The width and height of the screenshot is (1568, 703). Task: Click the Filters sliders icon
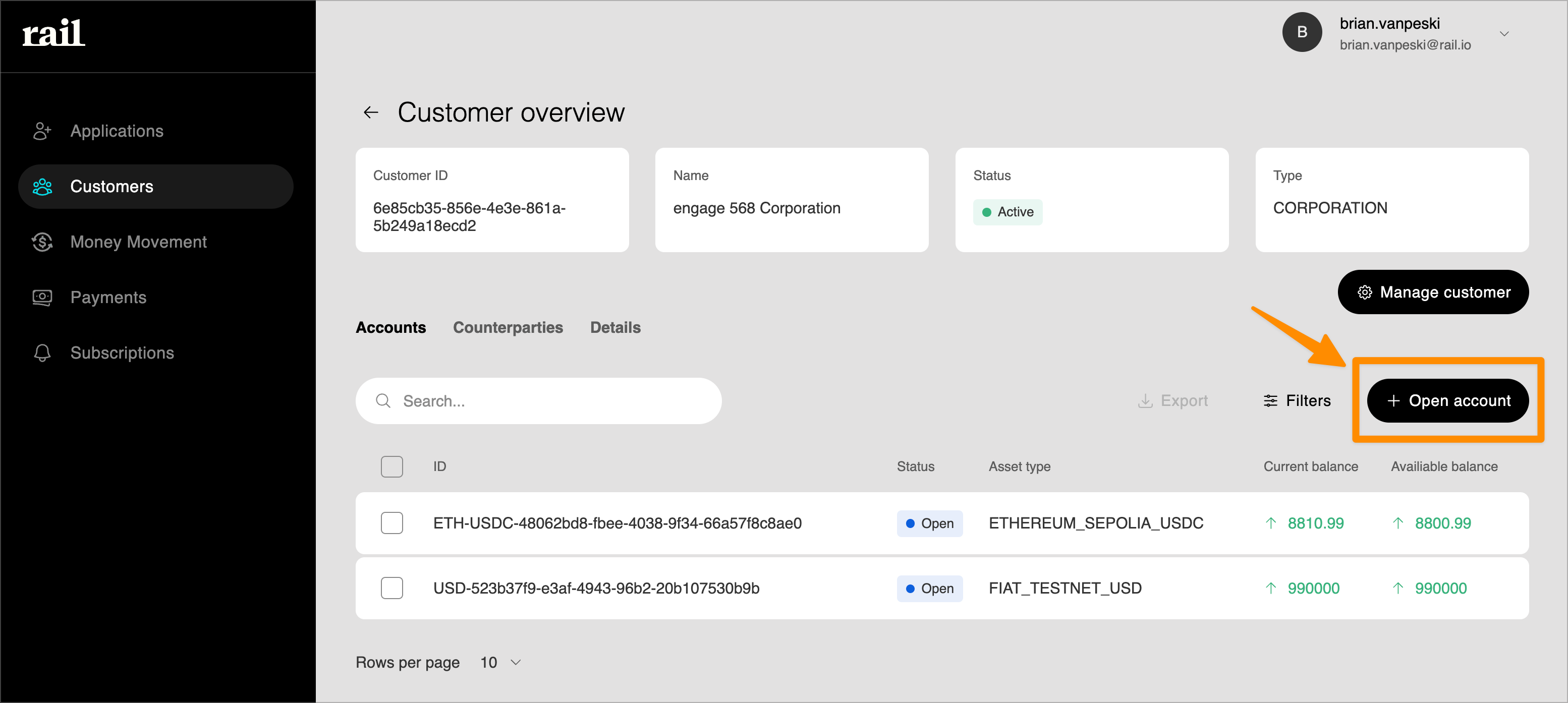pyautogui.click(x=1270, y=400)
